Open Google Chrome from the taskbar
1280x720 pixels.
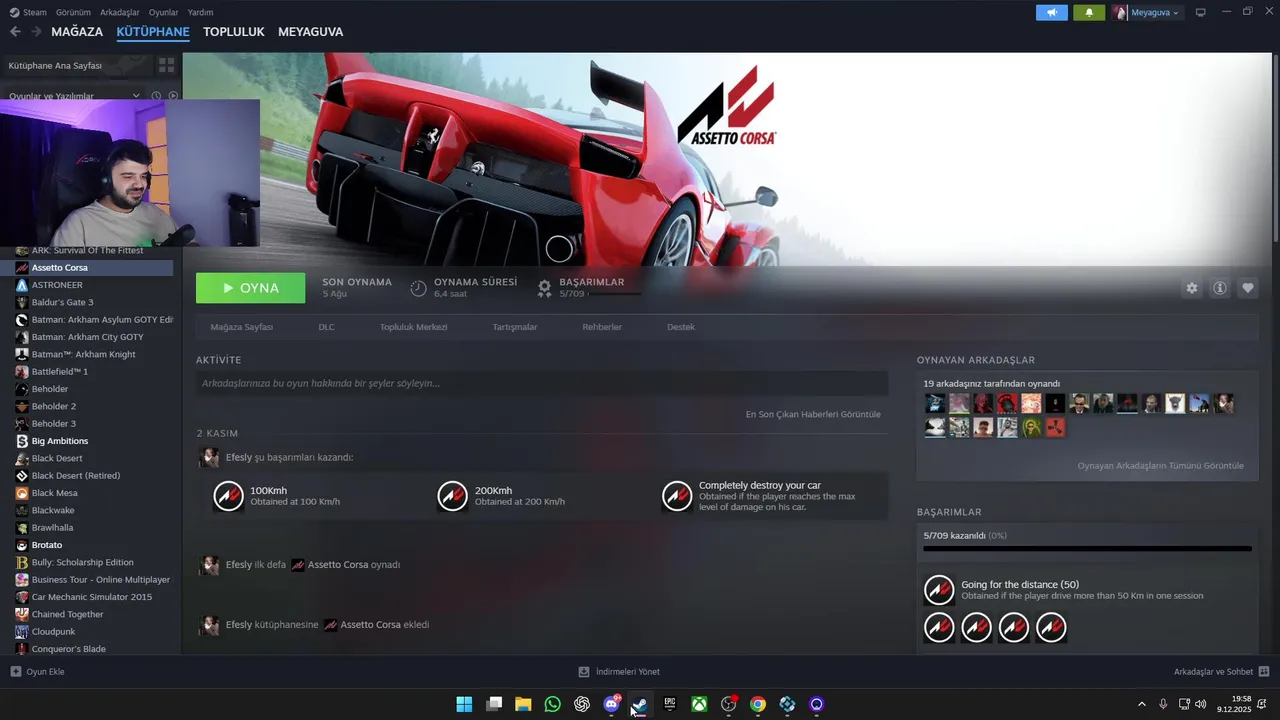click(x=758, y=704)
